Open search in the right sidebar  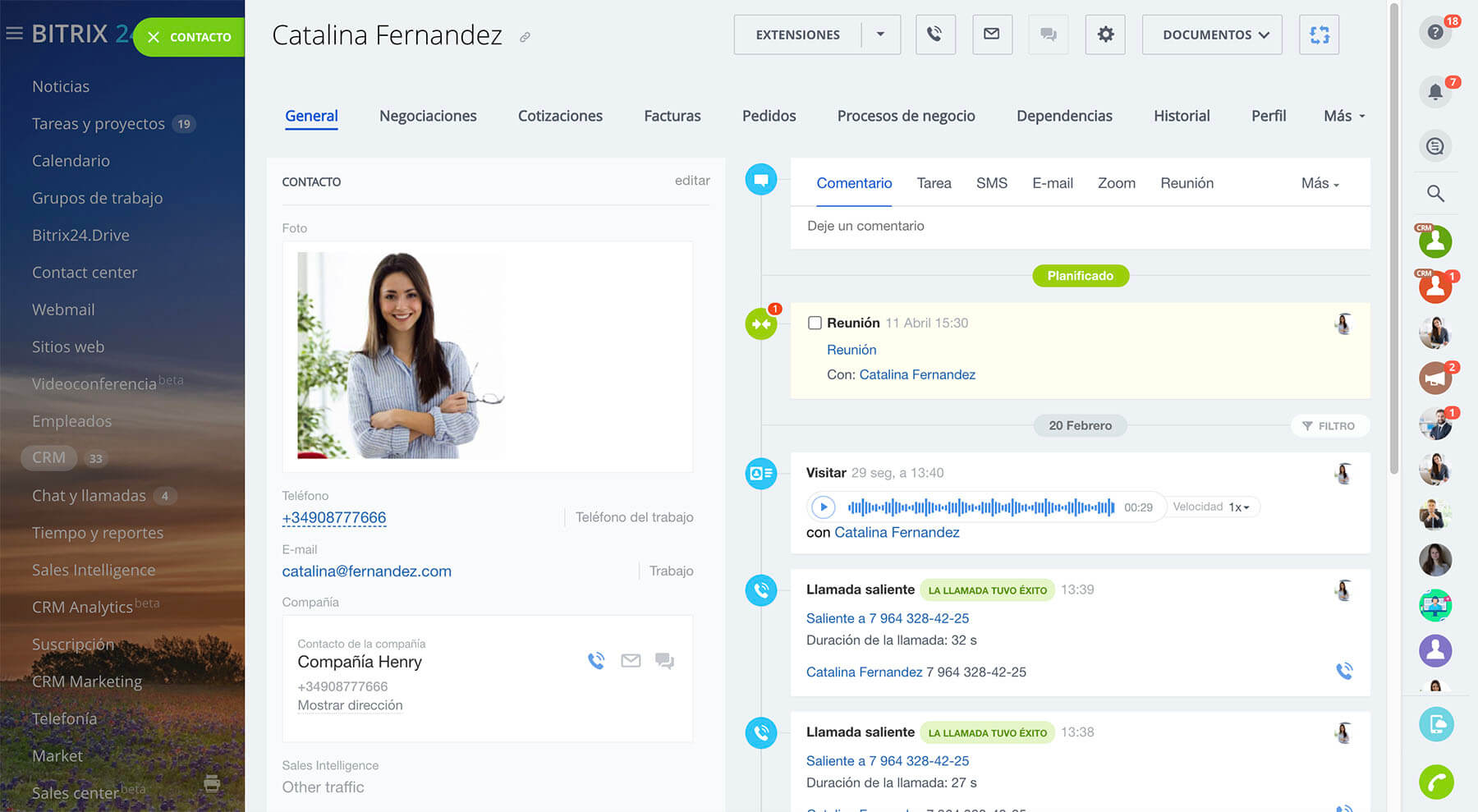tap(1435, 194)
